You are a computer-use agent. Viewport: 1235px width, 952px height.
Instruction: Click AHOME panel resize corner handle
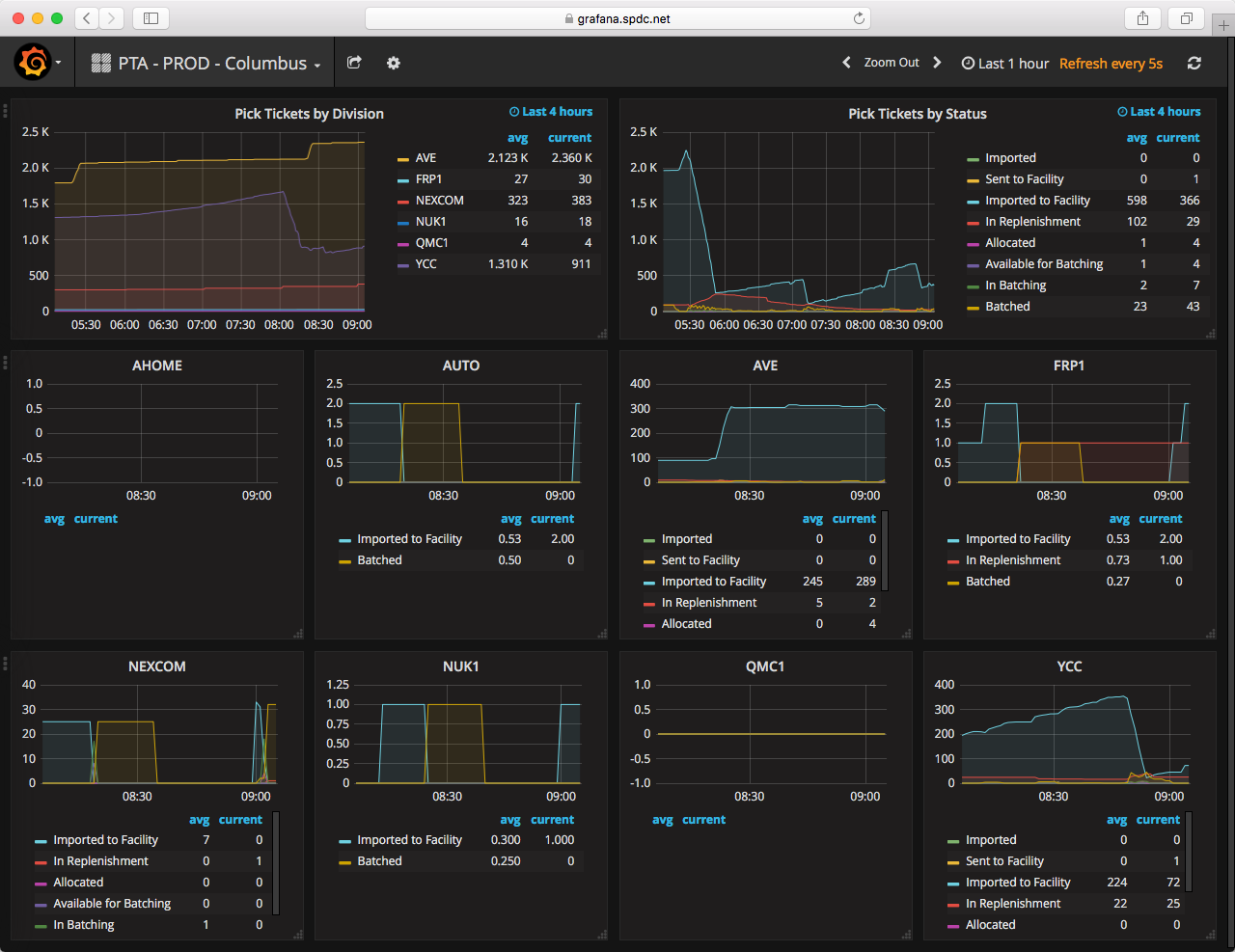[x=298, y=634]
